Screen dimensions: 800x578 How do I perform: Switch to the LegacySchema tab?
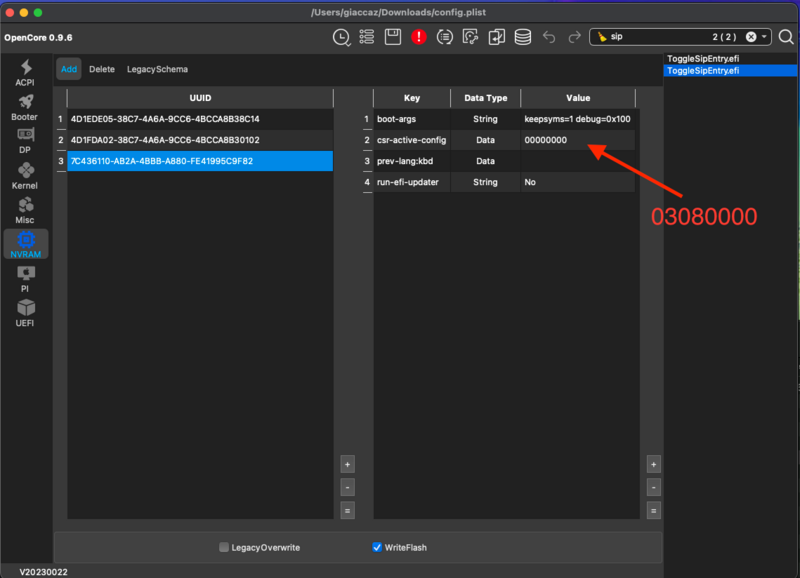click(157, 69)
